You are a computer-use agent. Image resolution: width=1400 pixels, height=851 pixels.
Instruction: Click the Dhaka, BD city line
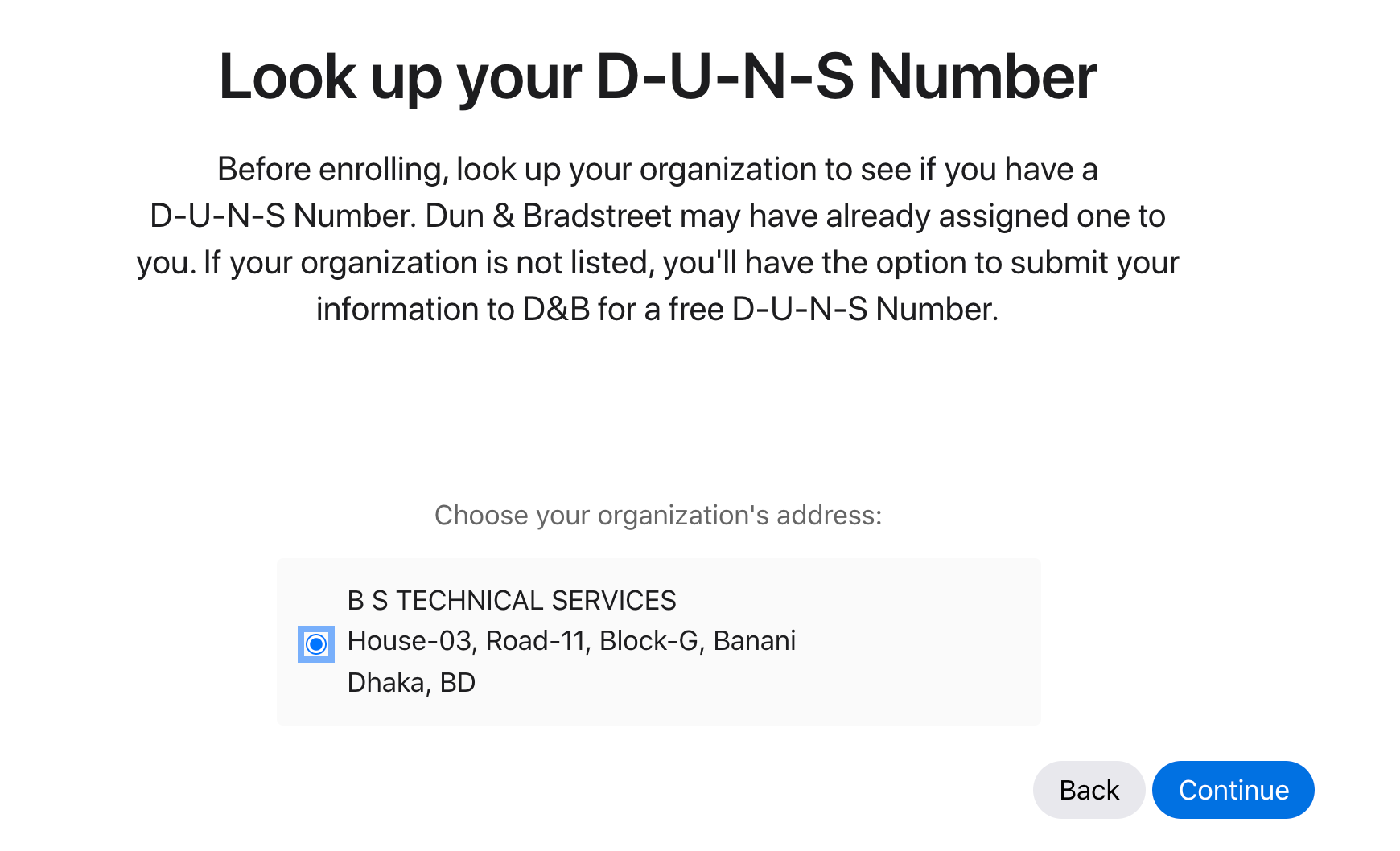tap(411, 683)
